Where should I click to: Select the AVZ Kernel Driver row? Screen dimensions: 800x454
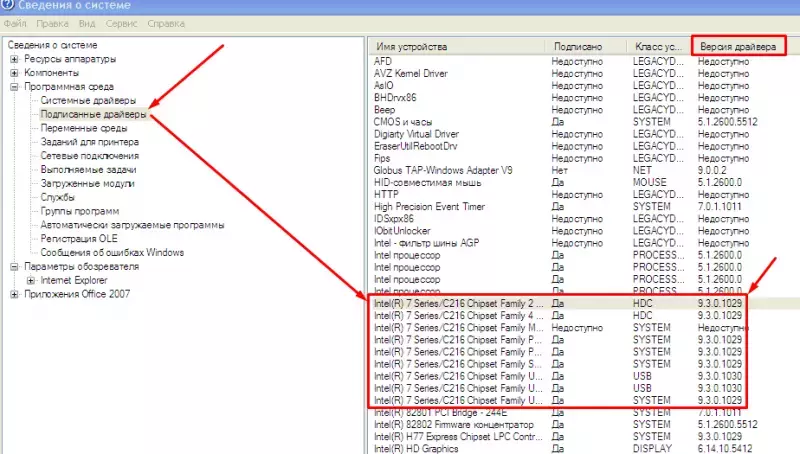[584, 73]
